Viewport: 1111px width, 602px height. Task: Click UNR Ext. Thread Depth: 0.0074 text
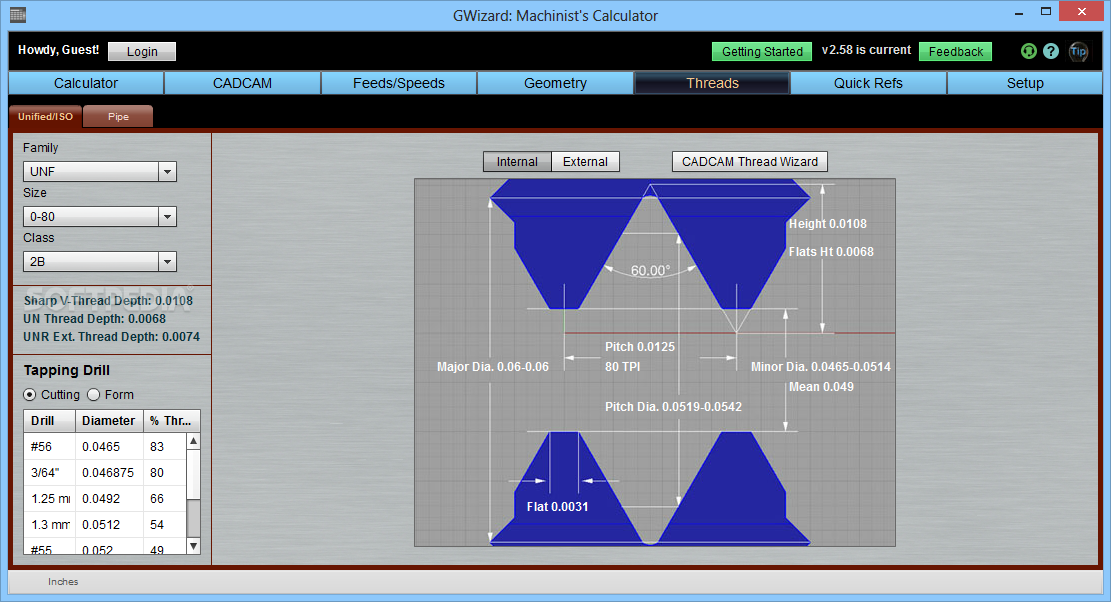pos(111,336)
